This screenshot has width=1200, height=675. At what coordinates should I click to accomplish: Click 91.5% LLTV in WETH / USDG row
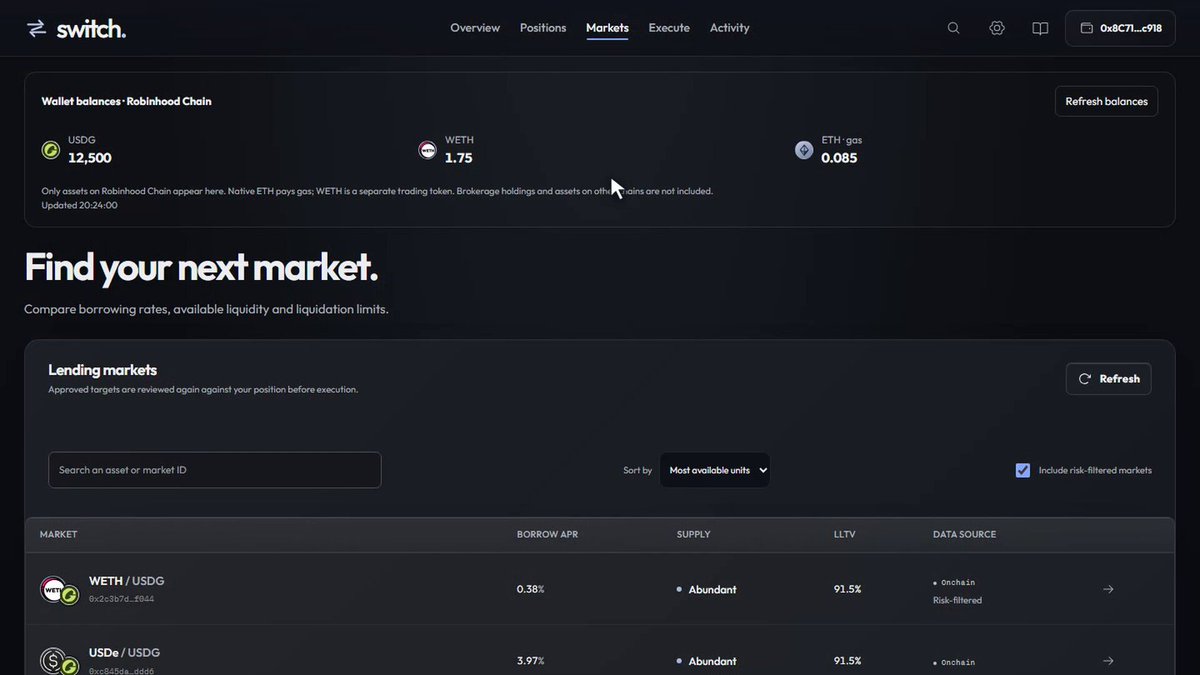coord(847,589)
